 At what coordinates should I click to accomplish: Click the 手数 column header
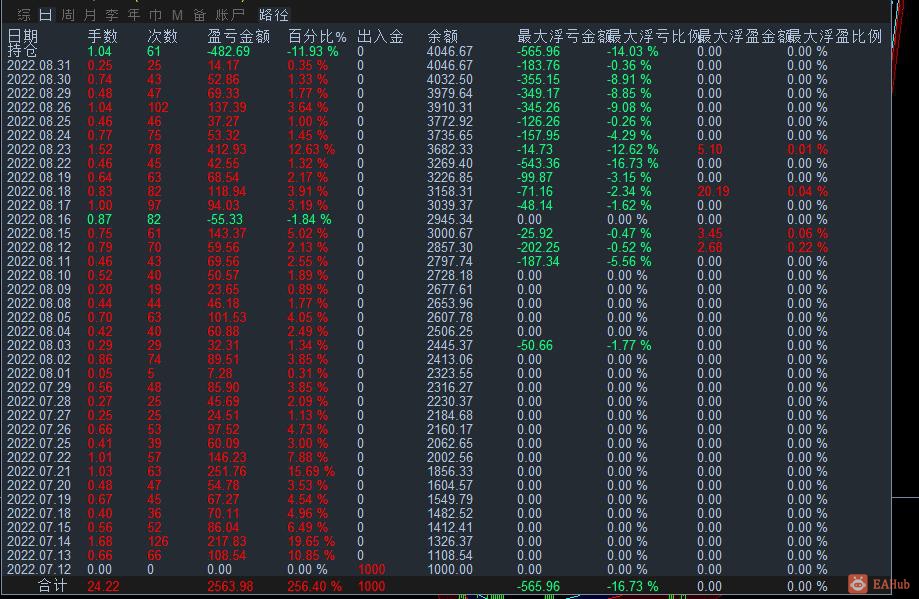click(103, 36)
